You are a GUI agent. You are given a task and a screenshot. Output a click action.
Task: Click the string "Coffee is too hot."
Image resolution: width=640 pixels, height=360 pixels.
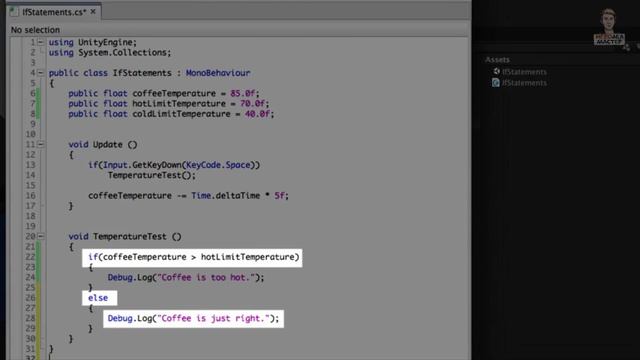[x=206, y=277]
